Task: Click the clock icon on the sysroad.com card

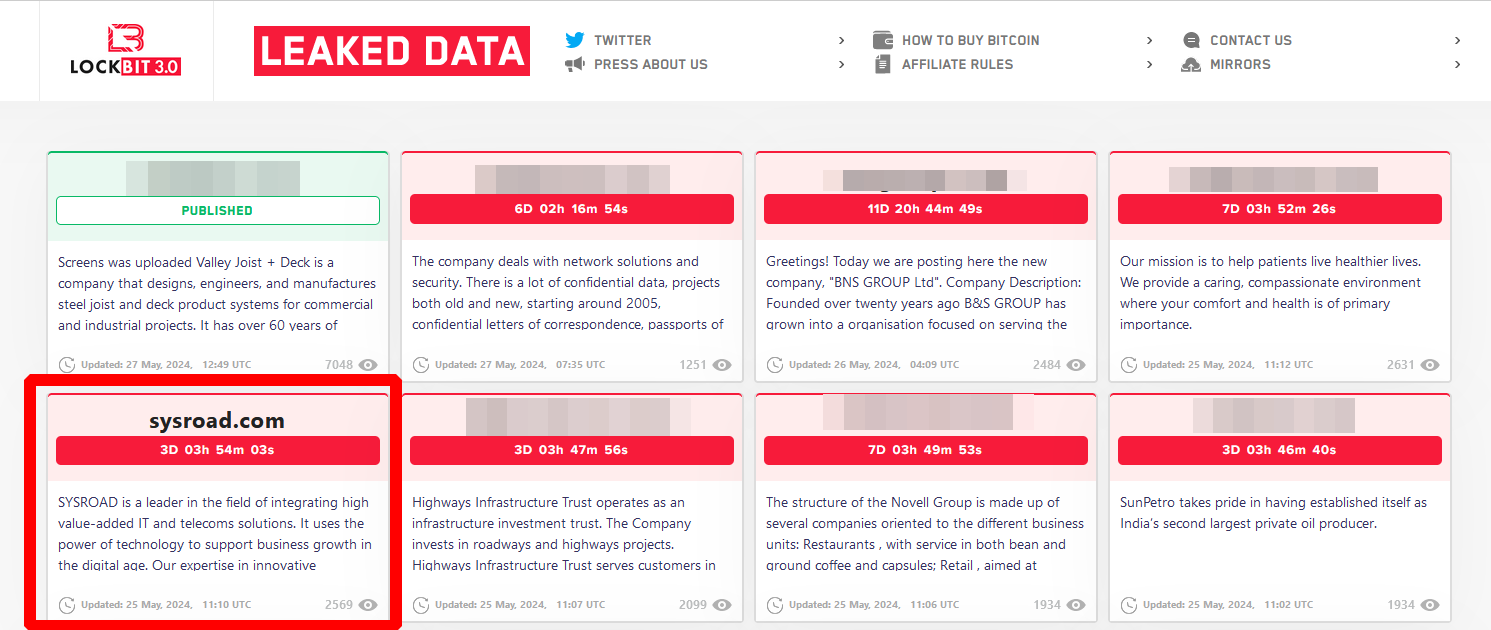Action: tap(67, 604)
